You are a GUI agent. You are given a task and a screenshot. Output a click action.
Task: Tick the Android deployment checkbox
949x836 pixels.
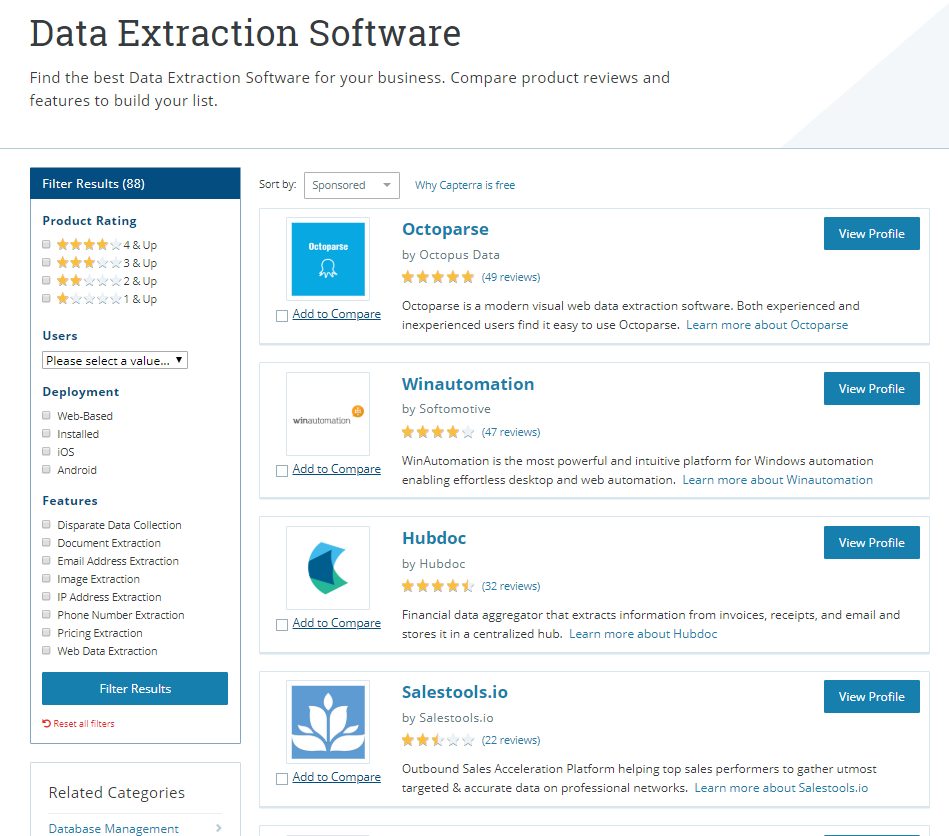46,470
